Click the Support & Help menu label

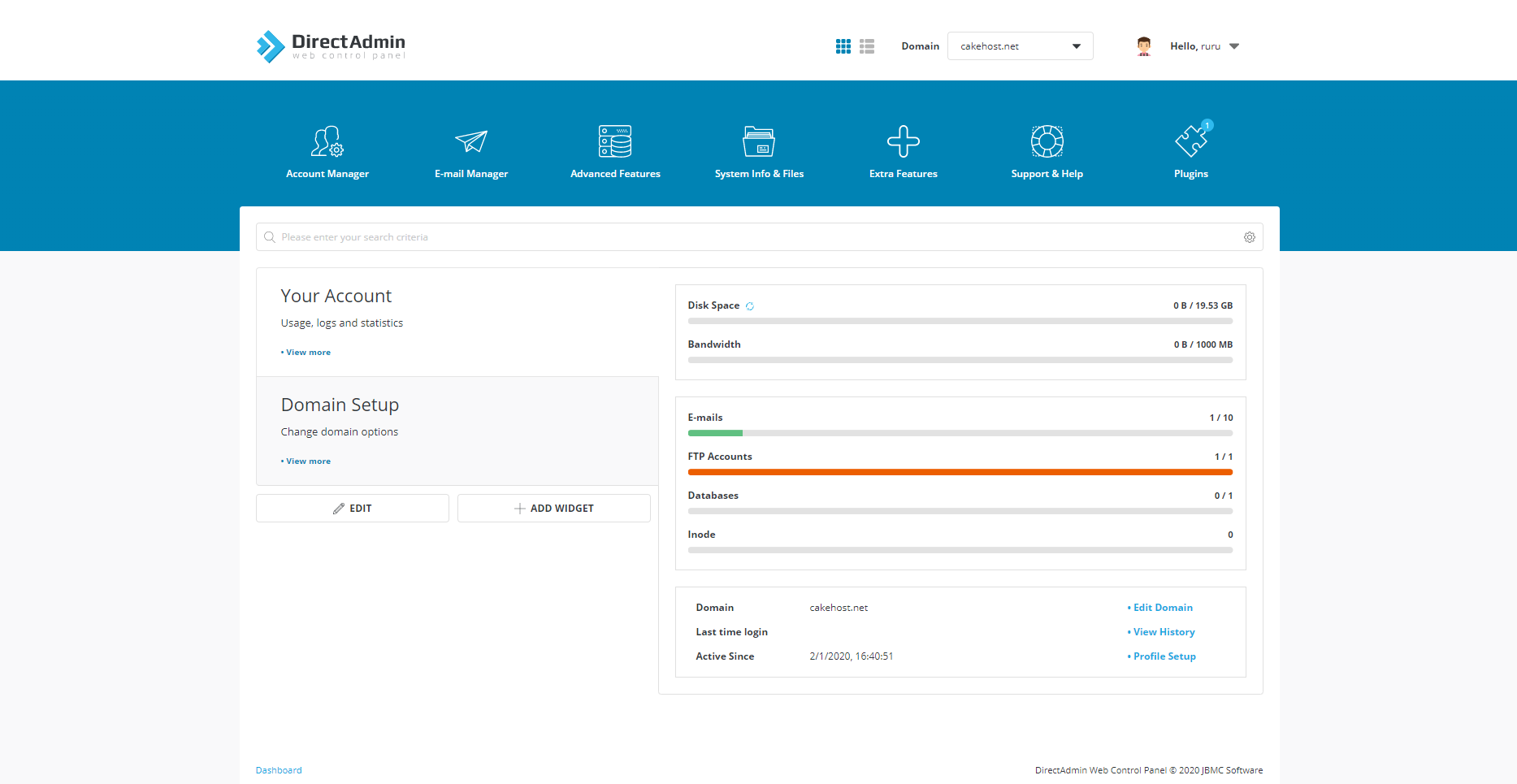[1047, 174]
